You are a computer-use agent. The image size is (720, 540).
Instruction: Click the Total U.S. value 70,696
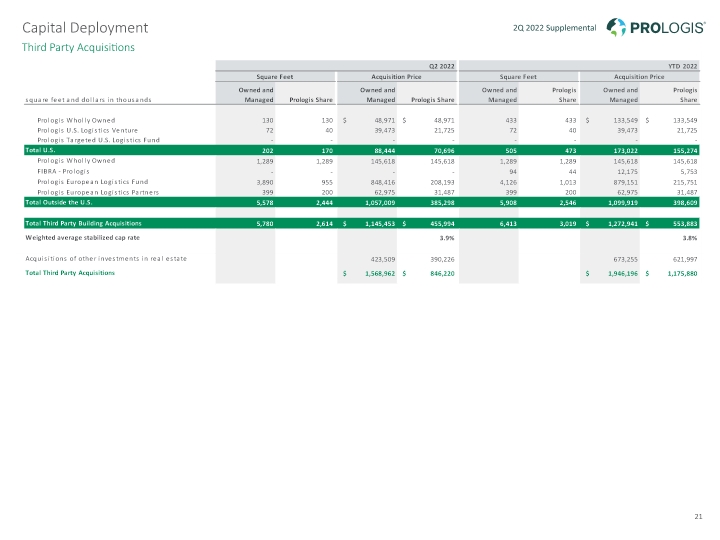coord(444,151)
